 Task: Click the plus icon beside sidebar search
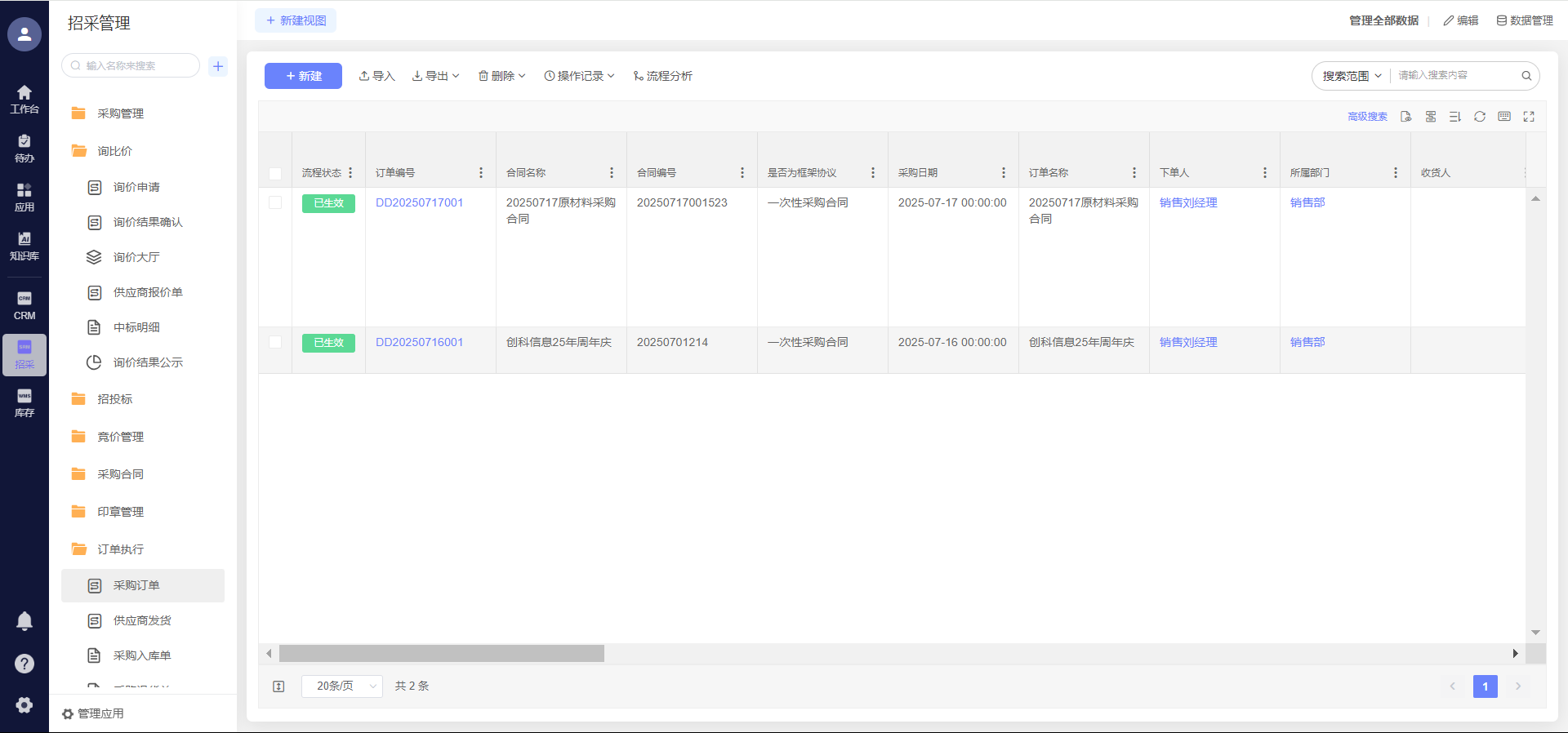tap(218, 66)
